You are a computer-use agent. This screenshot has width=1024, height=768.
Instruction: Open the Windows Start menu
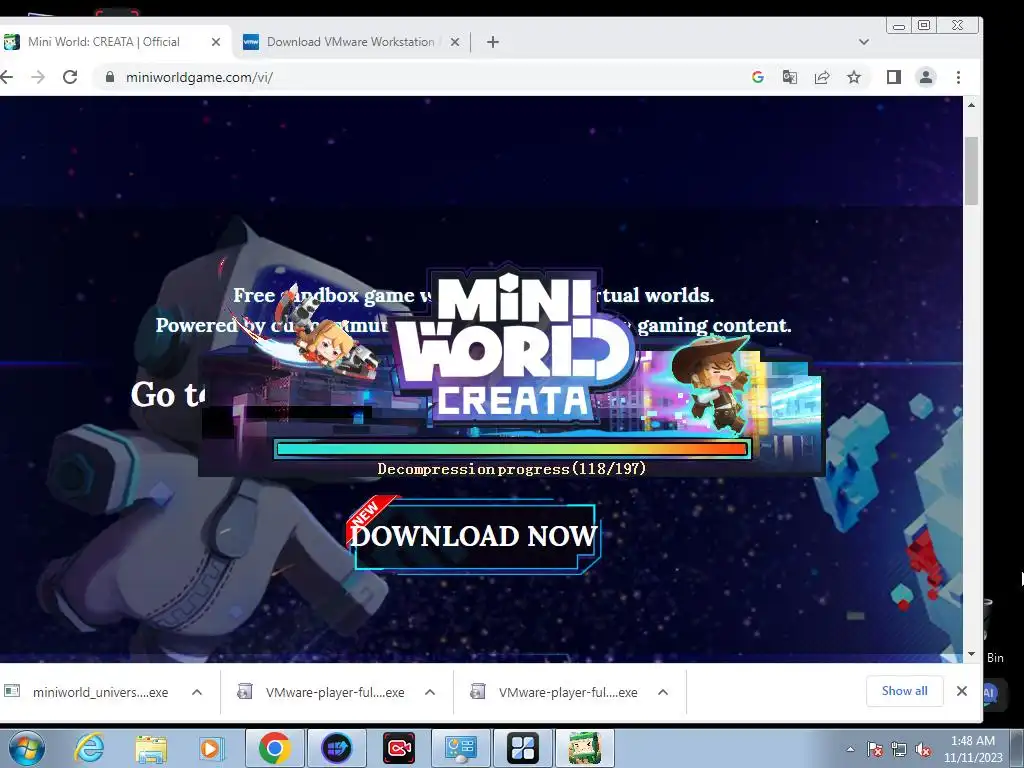click(x=26, y=748)
